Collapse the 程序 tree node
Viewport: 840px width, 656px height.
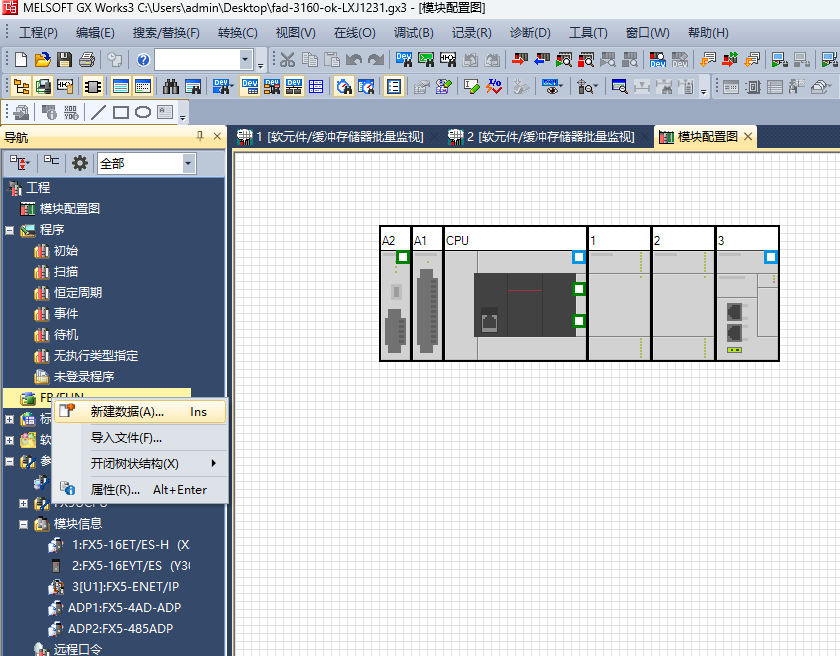(x=9, y=230)
